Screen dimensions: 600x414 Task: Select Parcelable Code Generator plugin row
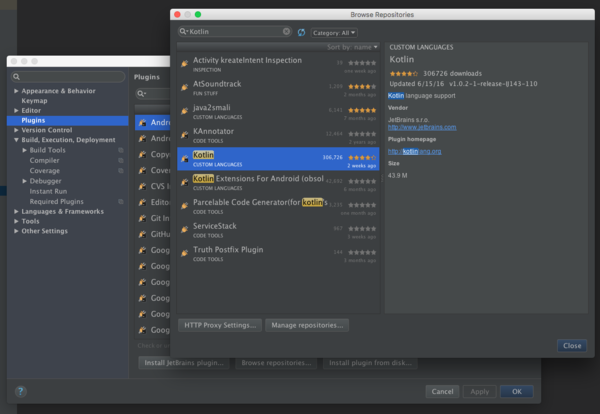[x=278, y=207]
